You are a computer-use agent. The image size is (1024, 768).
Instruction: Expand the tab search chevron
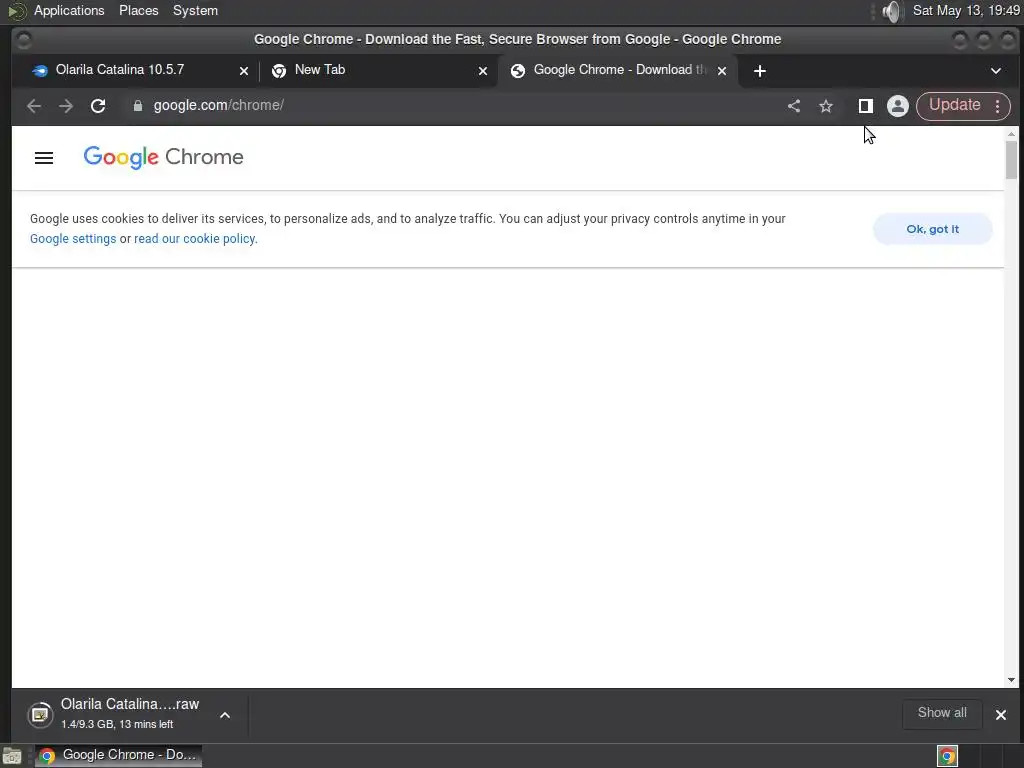click(995, 71)
